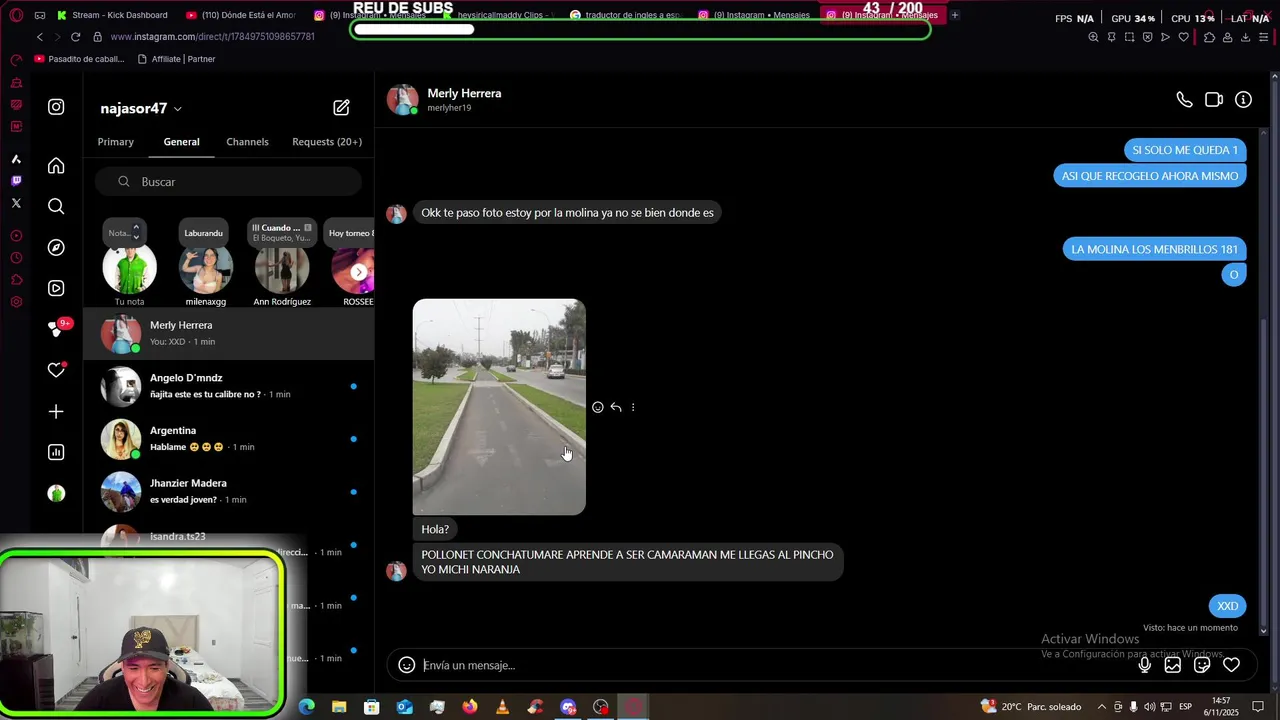Screen dimensions: 1280x720
Task: Open milenaxgg note avatar
Action: (x=206, y=269)
